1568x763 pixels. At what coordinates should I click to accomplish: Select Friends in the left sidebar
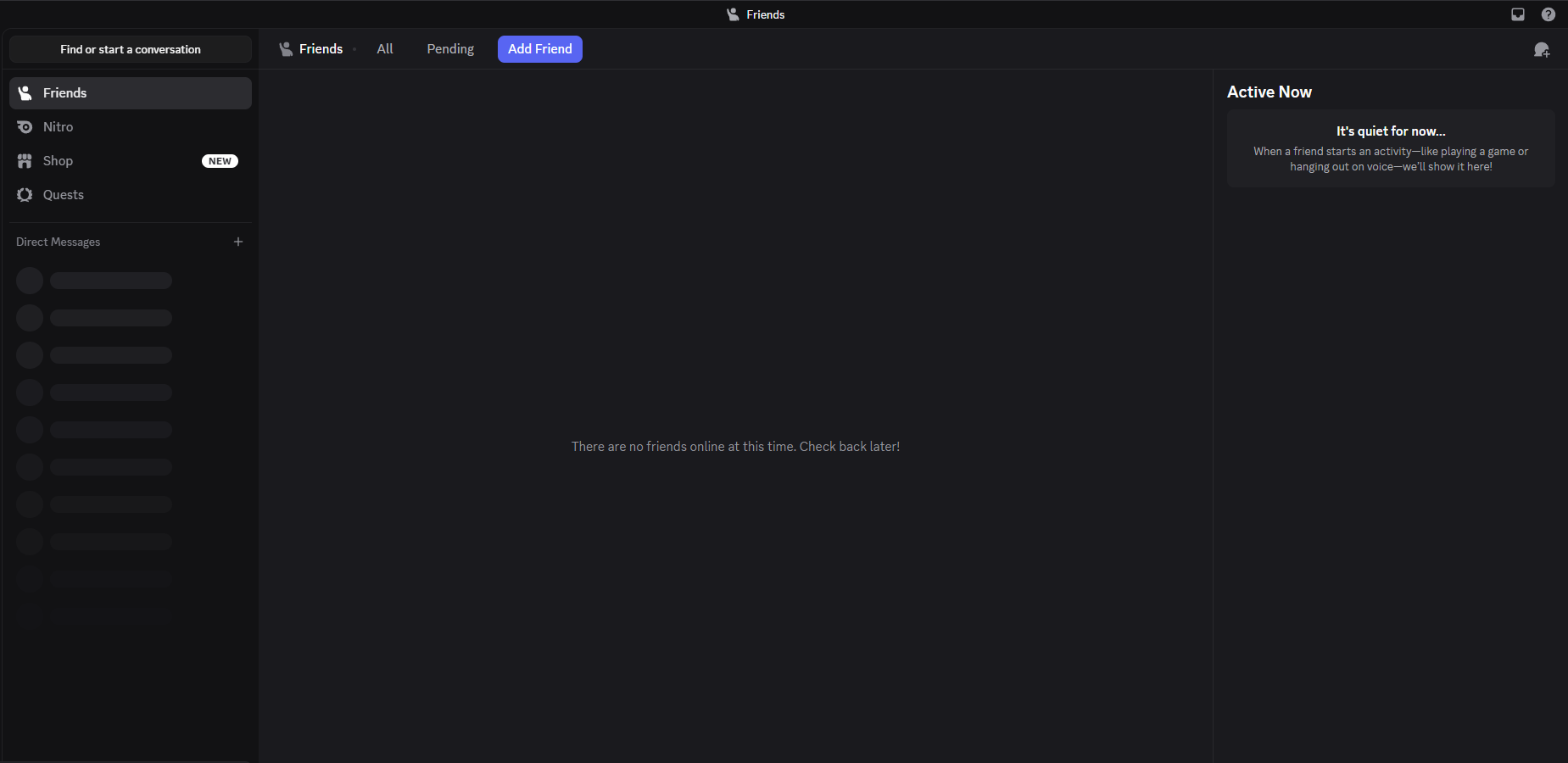[x=65, y=92]
